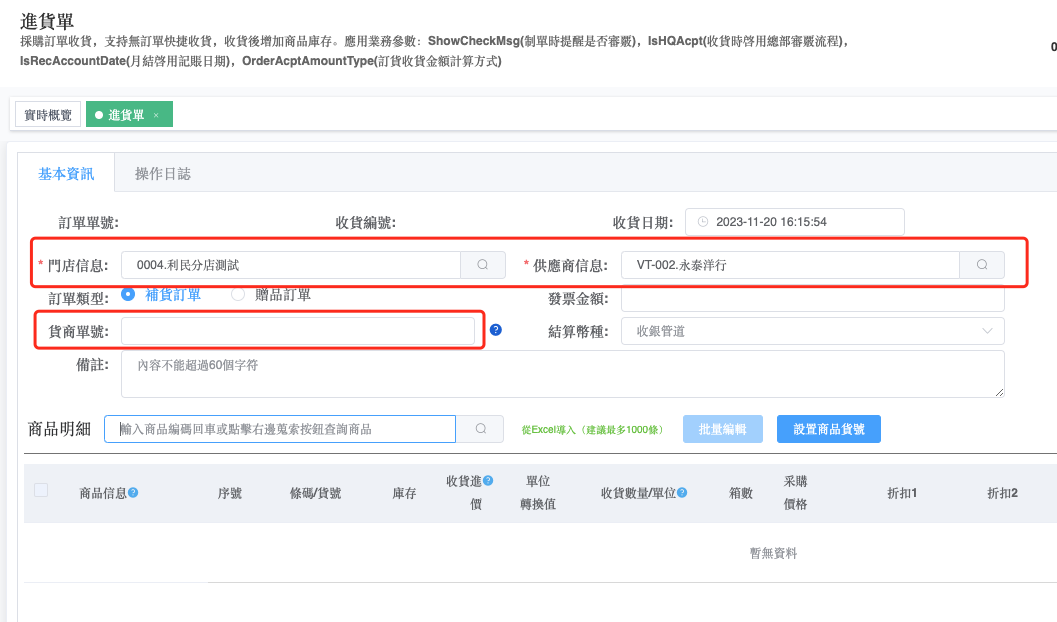Click the help icon next to 收貨數量/單位 header
Image resolution: width=1057 pixels, height=622 pixels.
(682, 492)
